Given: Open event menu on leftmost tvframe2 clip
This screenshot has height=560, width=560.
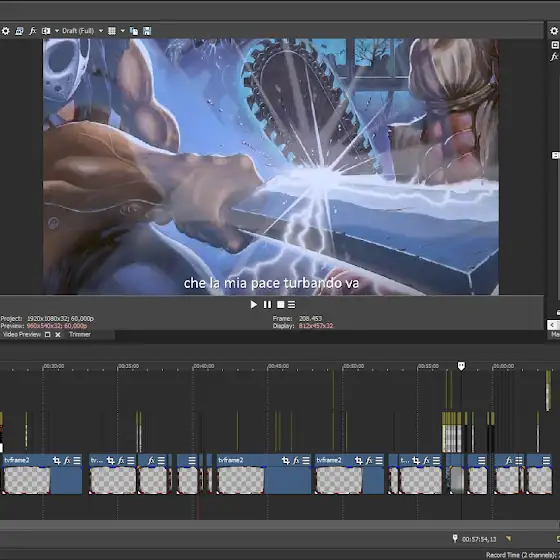Looking at the screenshot, I should click(77, 461).
